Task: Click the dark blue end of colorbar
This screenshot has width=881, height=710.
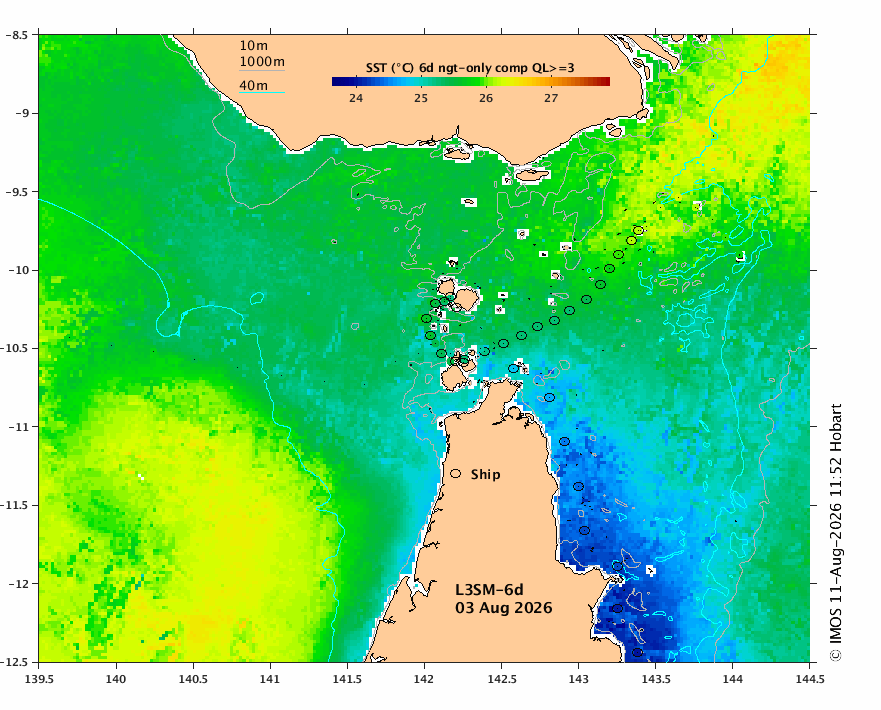Action: tap(338, 81)
